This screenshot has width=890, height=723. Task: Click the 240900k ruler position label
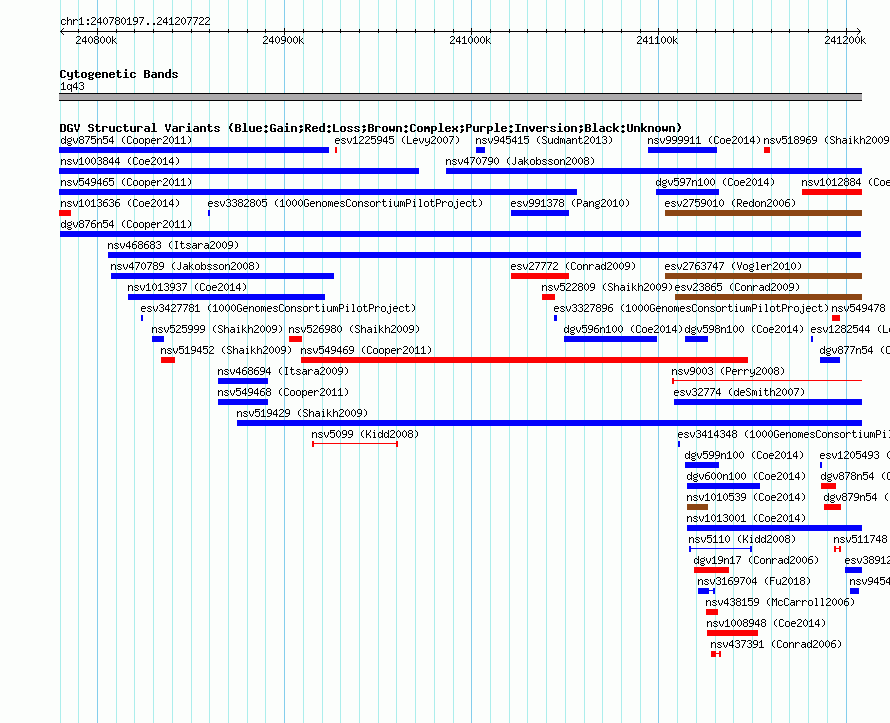[283, 40]
